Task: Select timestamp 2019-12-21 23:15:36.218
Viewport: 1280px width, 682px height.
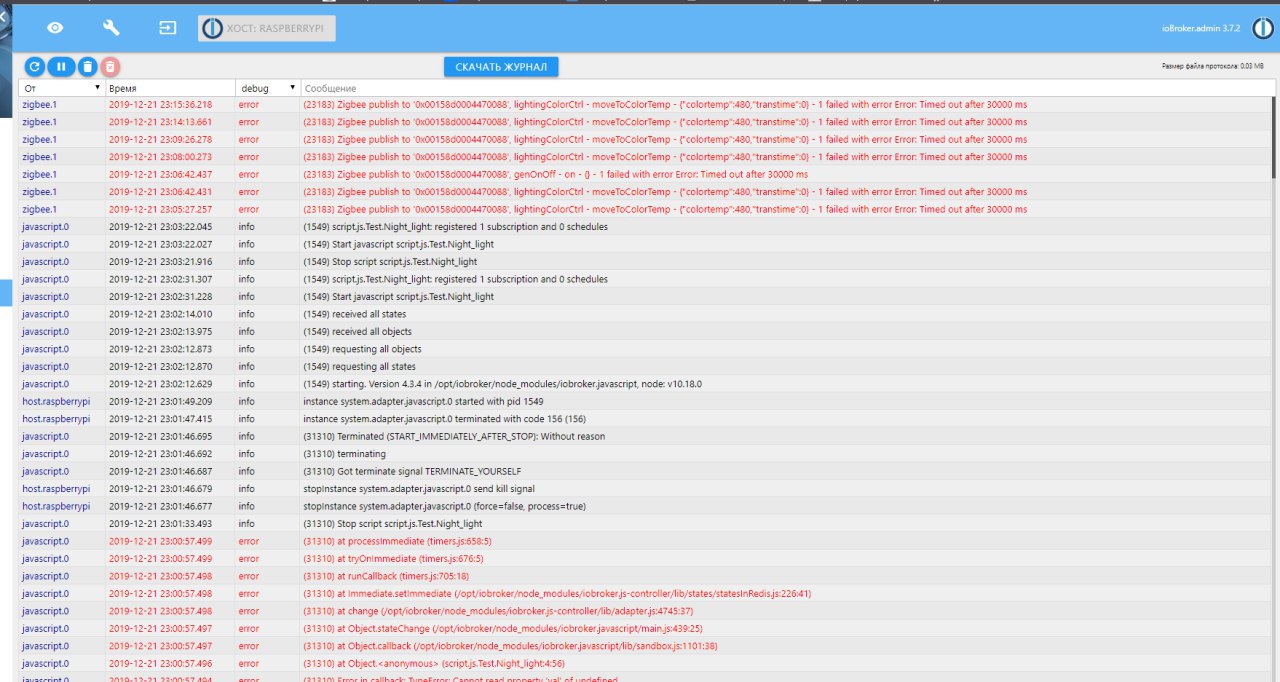Action: click(160, 104)
